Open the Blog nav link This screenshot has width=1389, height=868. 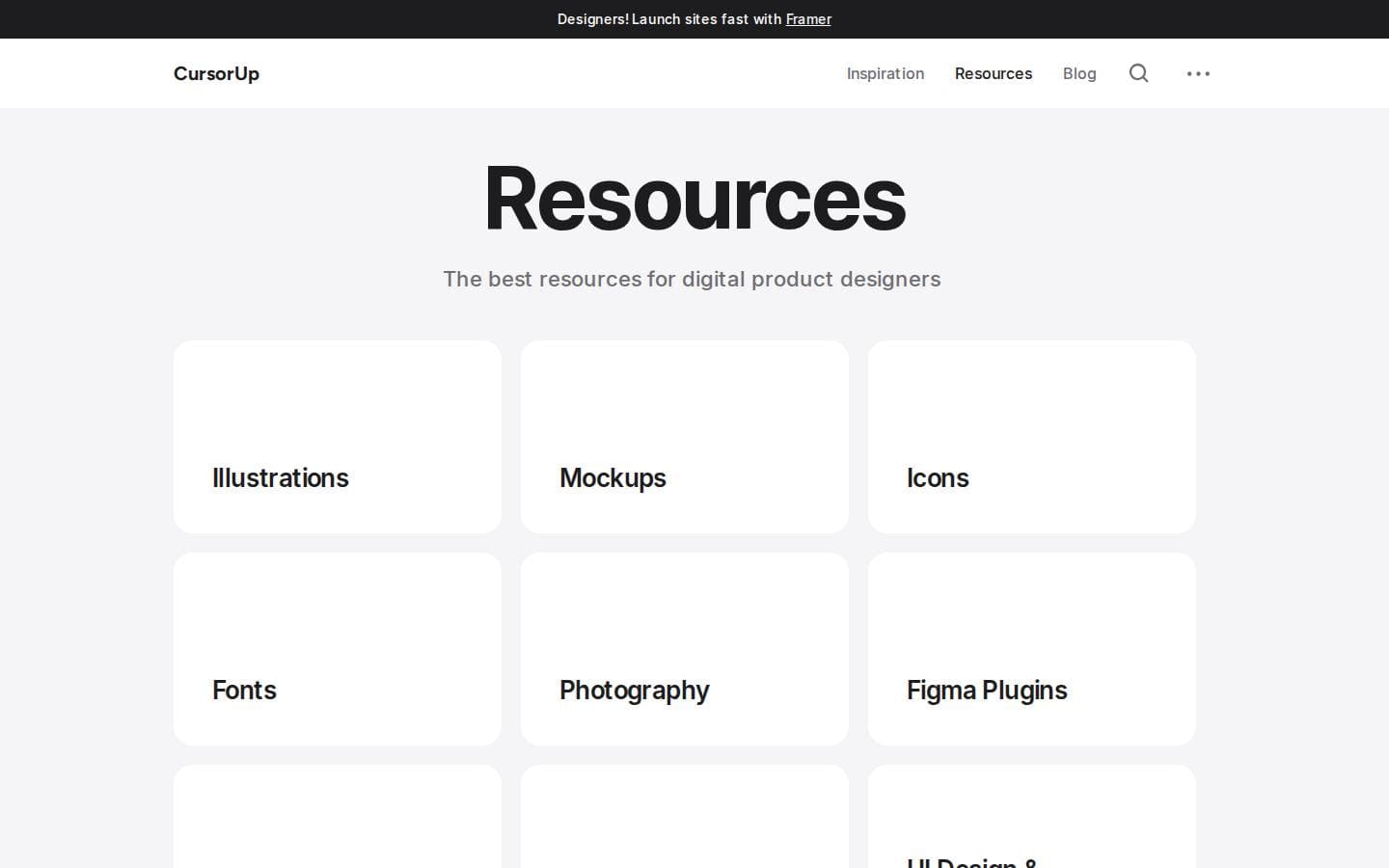pyautogui.click(x=1079, y=73)
